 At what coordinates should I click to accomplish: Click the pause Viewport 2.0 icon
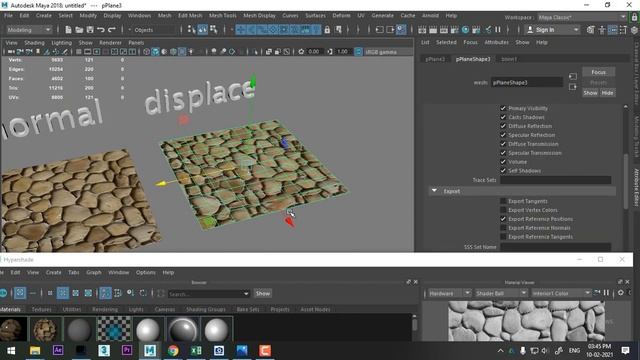(x=498, y=30)
